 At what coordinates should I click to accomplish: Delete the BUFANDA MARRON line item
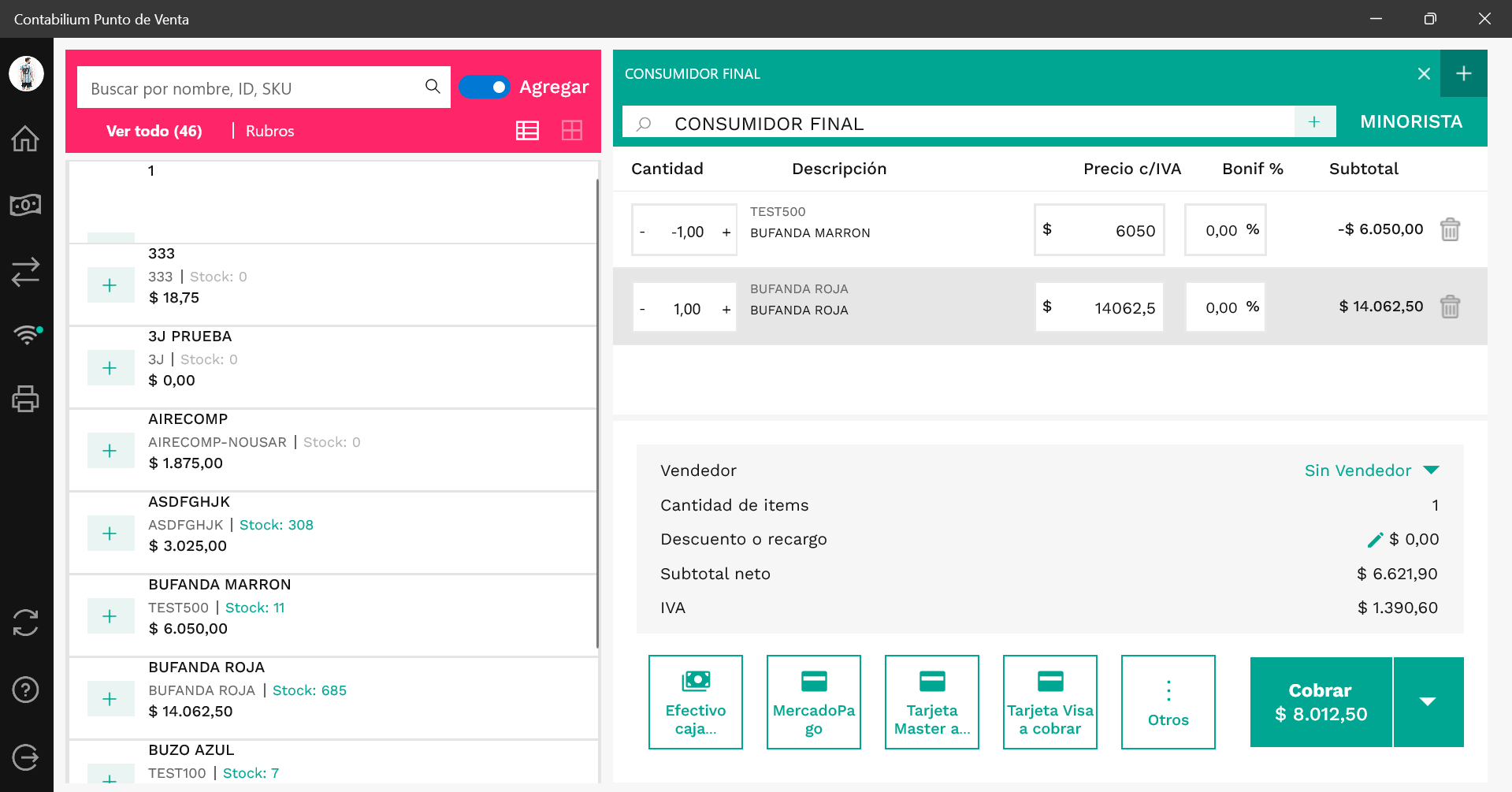(1450, 229)
